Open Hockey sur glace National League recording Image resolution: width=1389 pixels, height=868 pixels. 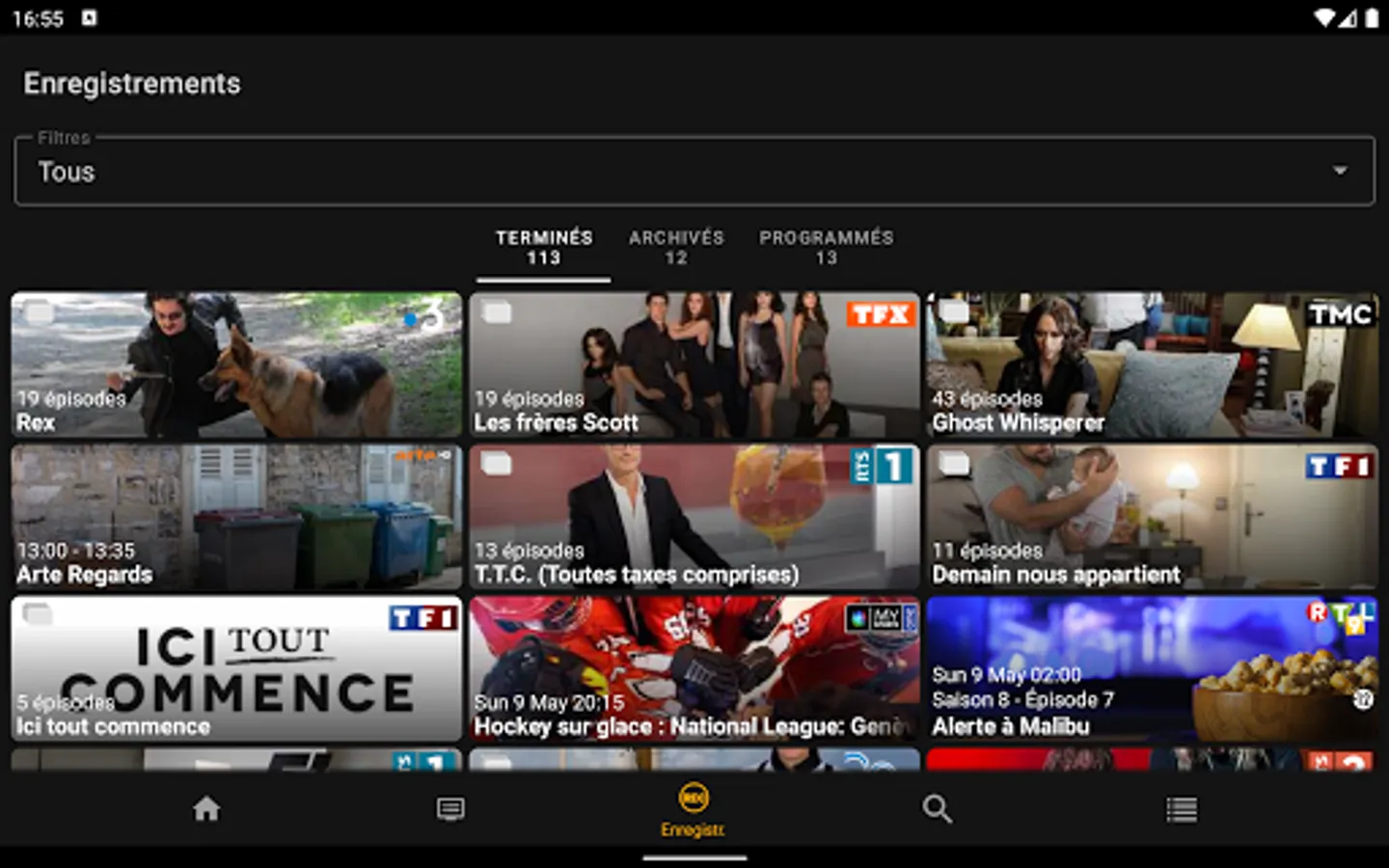694,668
